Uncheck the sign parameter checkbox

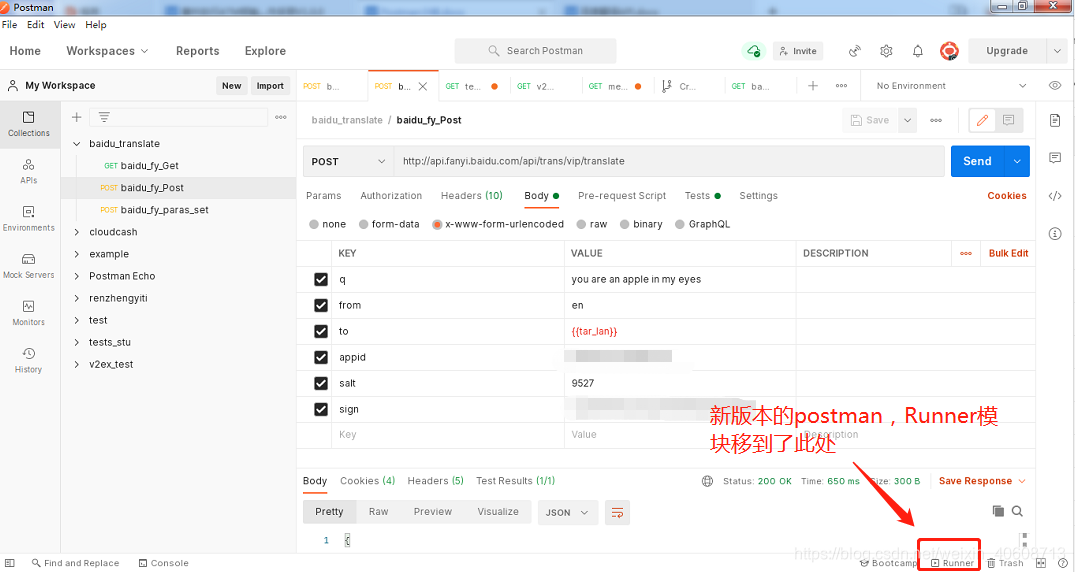point(321,409)
